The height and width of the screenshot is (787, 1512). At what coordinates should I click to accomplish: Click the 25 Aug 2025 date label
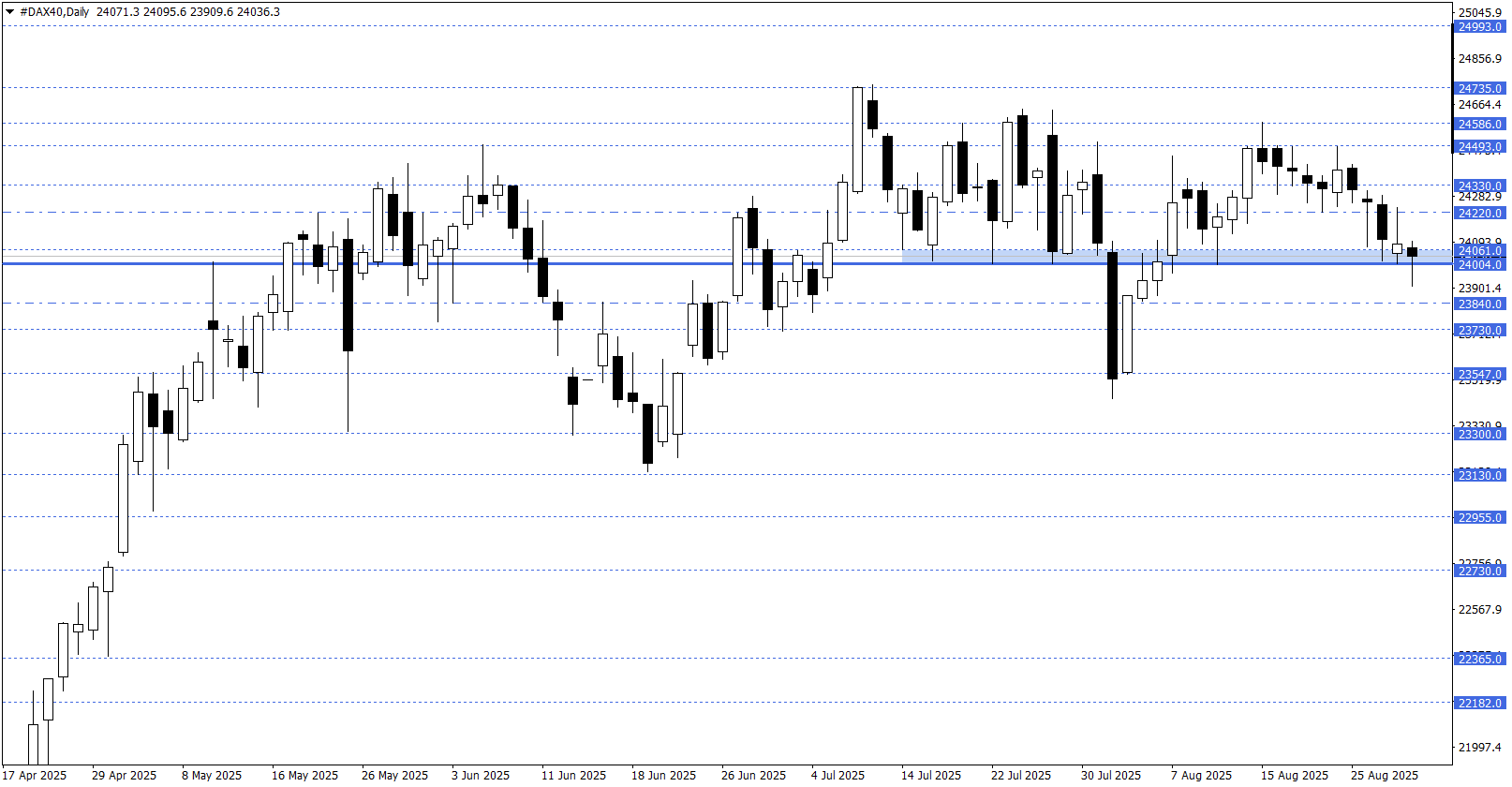click(x=1385, y=776)
